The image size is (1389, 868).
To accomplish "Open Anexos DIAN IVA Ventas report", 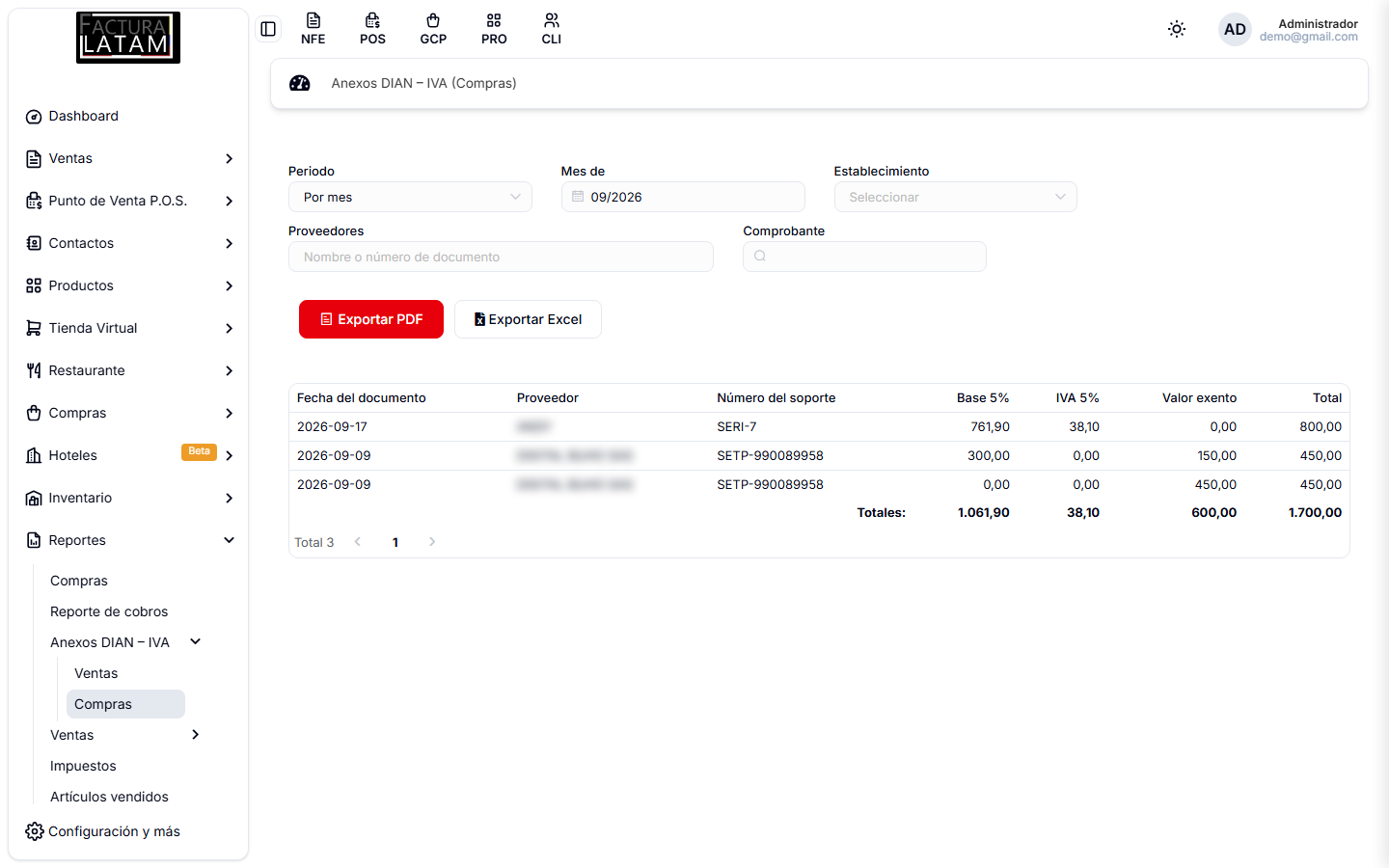I will coord(96,673).
